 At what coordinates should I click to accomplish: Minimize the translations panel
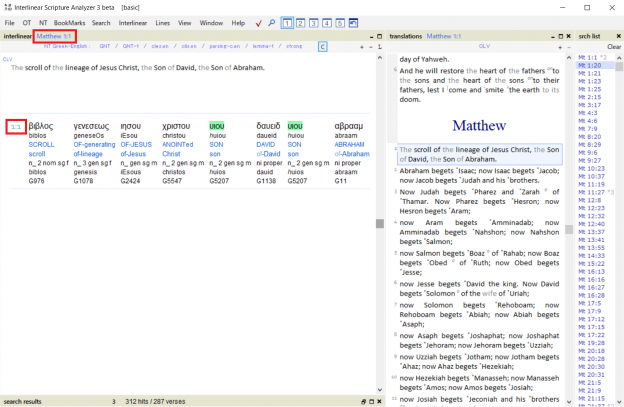click(553, 37)
